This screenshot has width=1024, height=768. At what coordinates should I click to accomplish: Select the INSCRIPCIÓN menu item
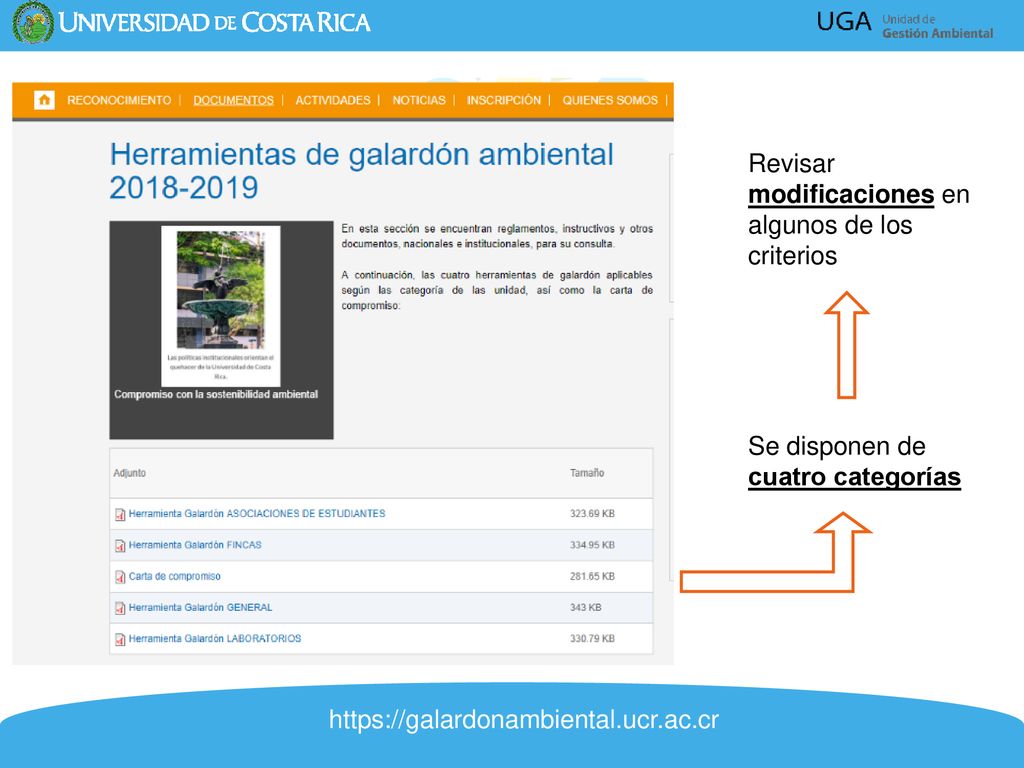point(504,101)
